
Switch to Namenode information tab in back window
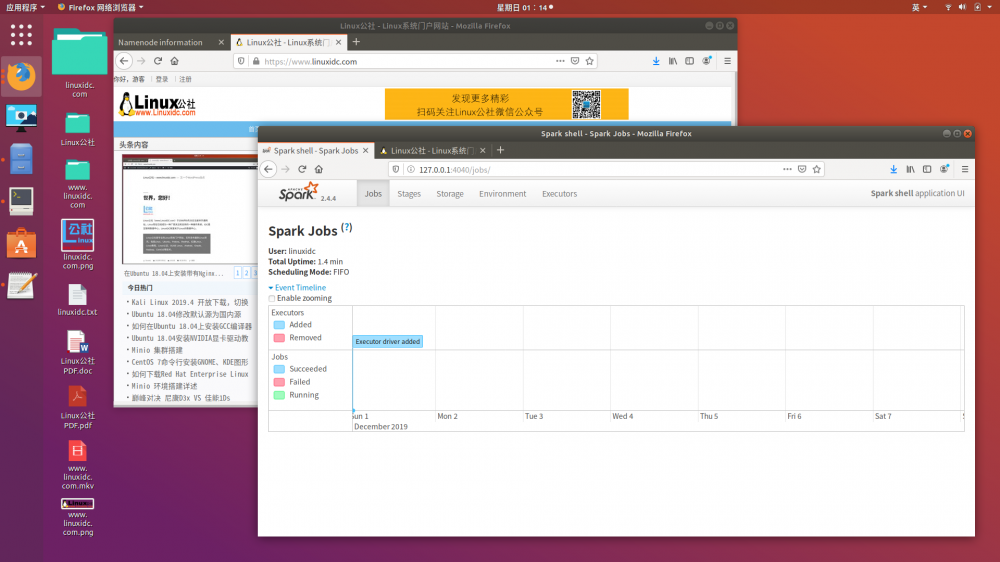[160, 42]
